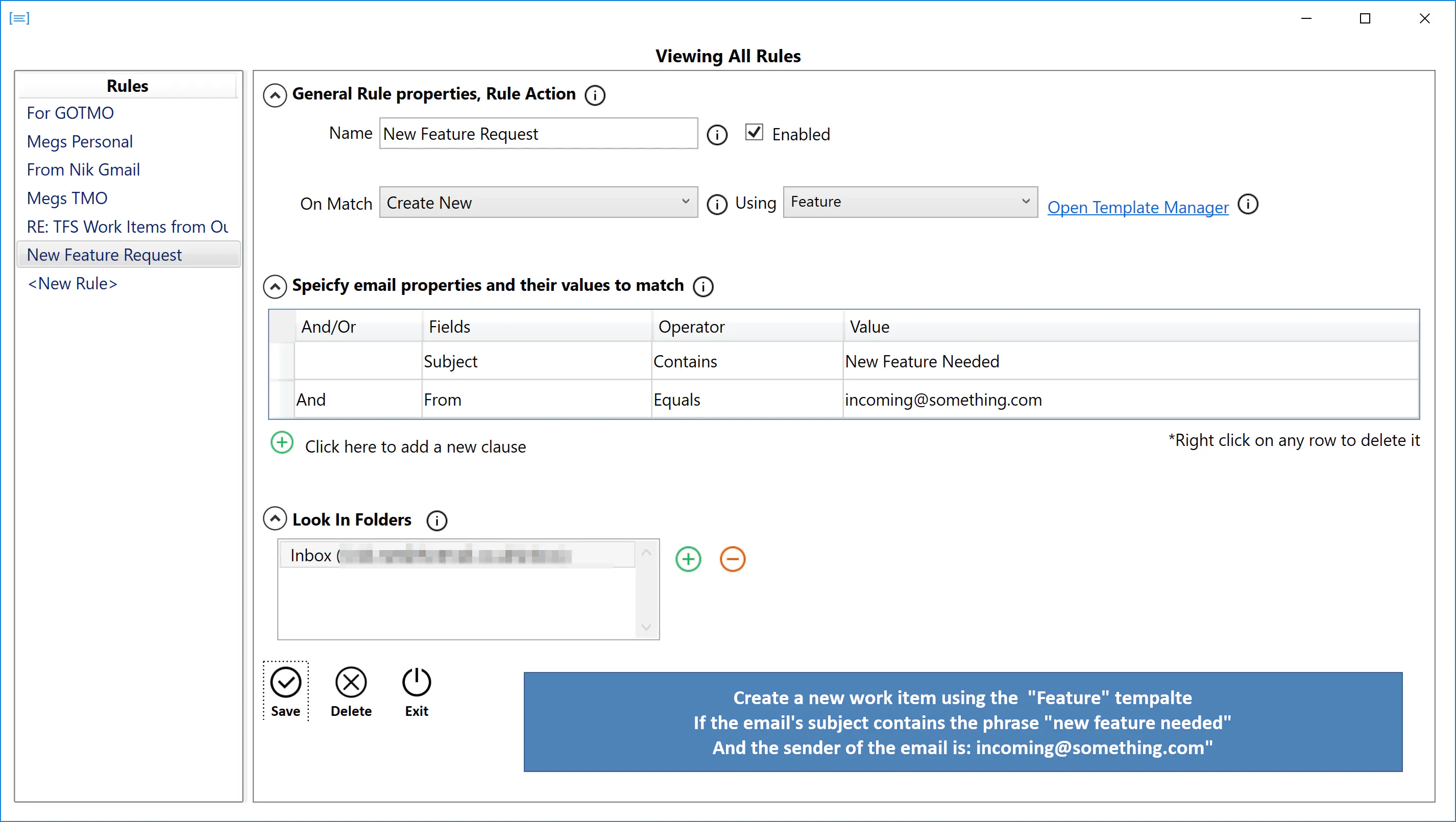Show info for the Name field
1456x822 pixels.
pyautogui.click(x=717, y=135)
